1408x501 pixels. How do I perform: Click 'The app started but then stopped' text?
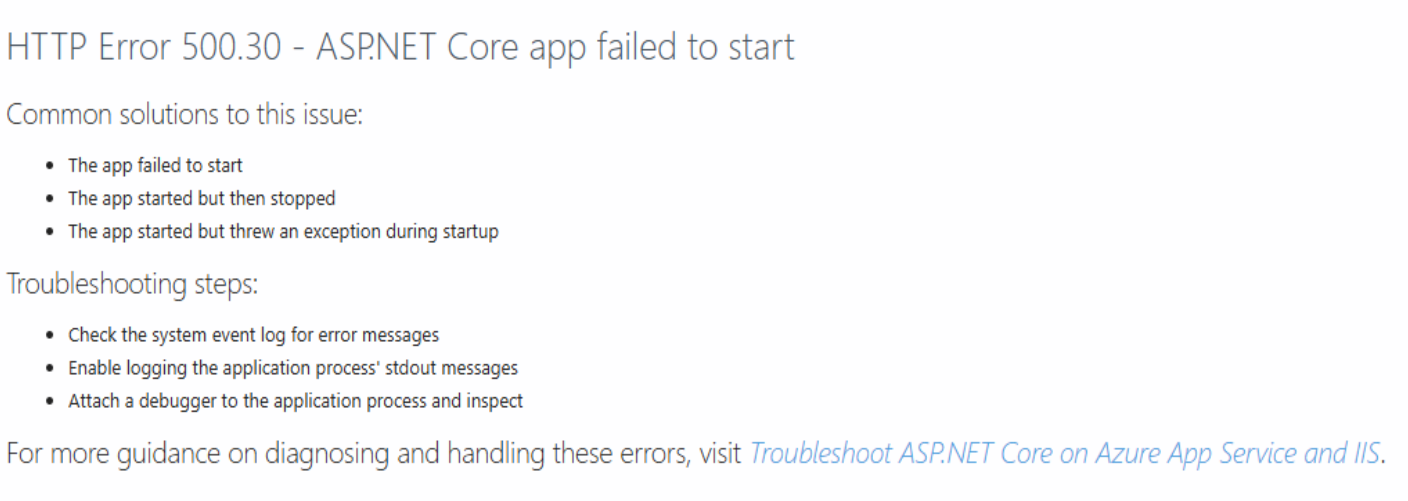pyautogui.click(x=201, y=198)
